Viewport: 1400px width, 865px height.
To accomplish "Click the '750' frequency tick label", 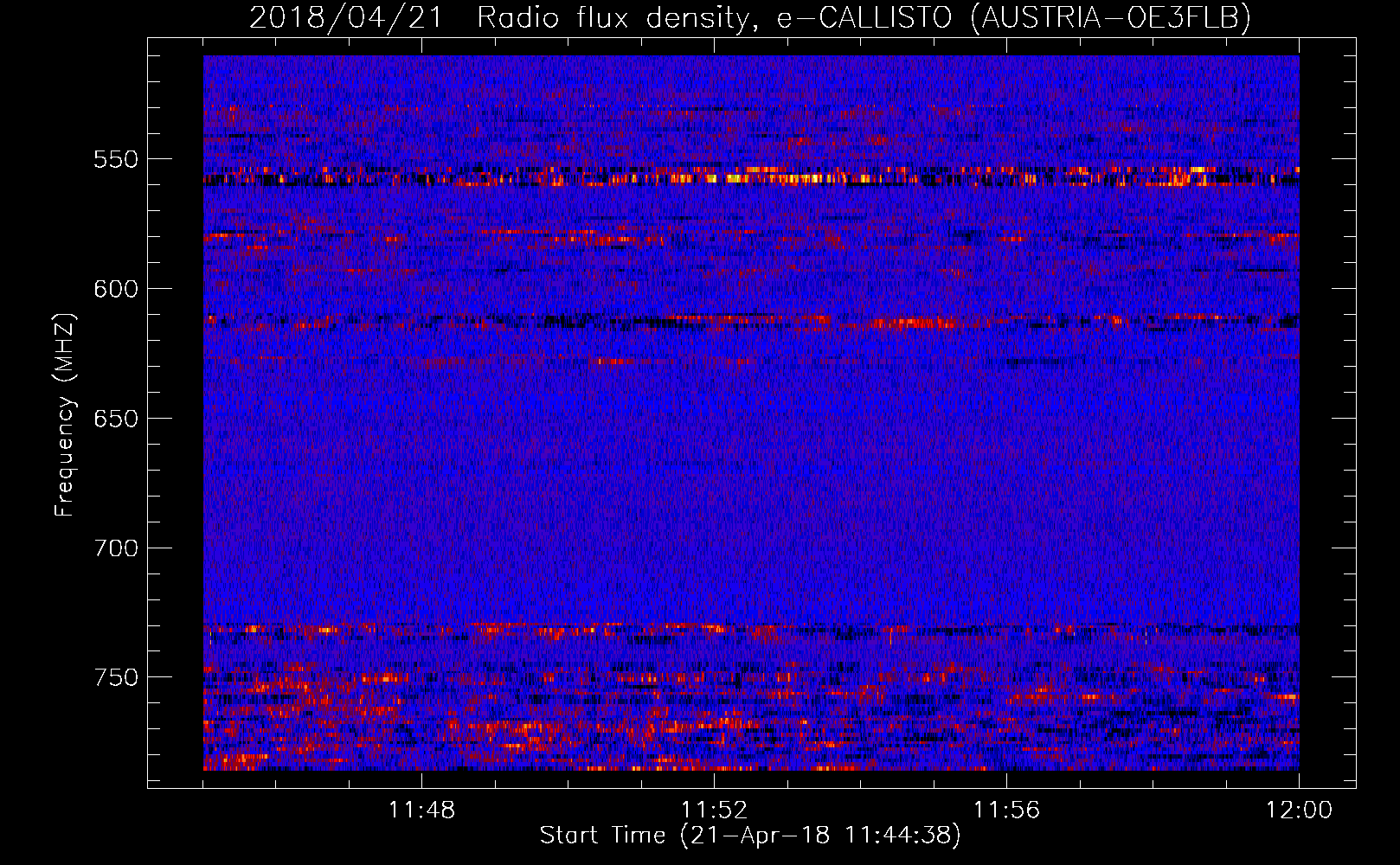I will (117, 677).
